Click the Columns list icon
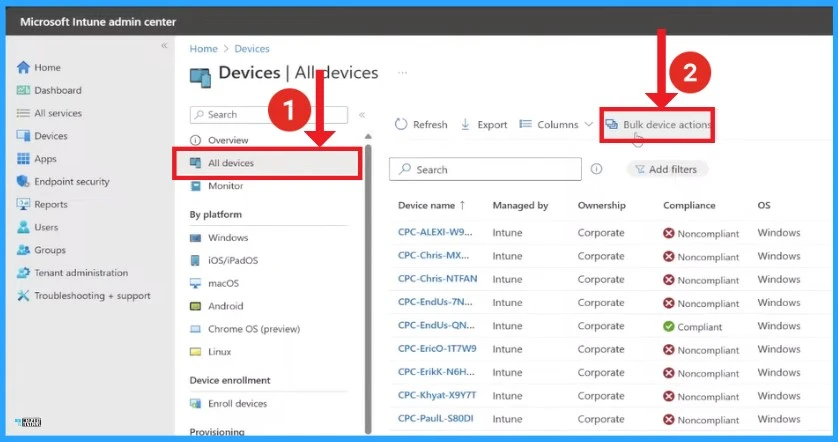Image resolution: width=838 pixels, height=442 pixels. coord(525,124)
